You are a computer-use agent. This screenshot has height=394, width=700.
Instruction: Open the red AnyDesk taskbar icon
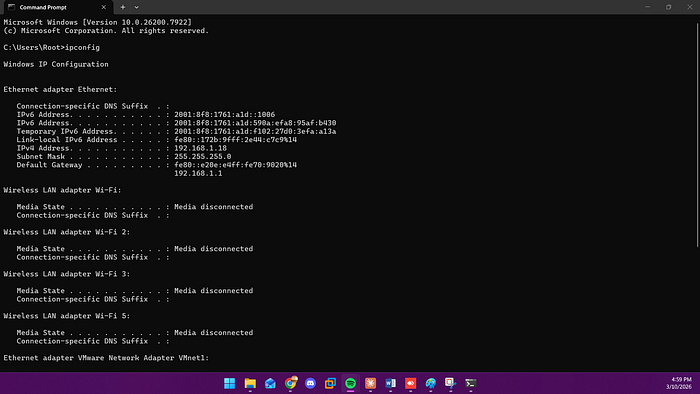pos(411,383)
